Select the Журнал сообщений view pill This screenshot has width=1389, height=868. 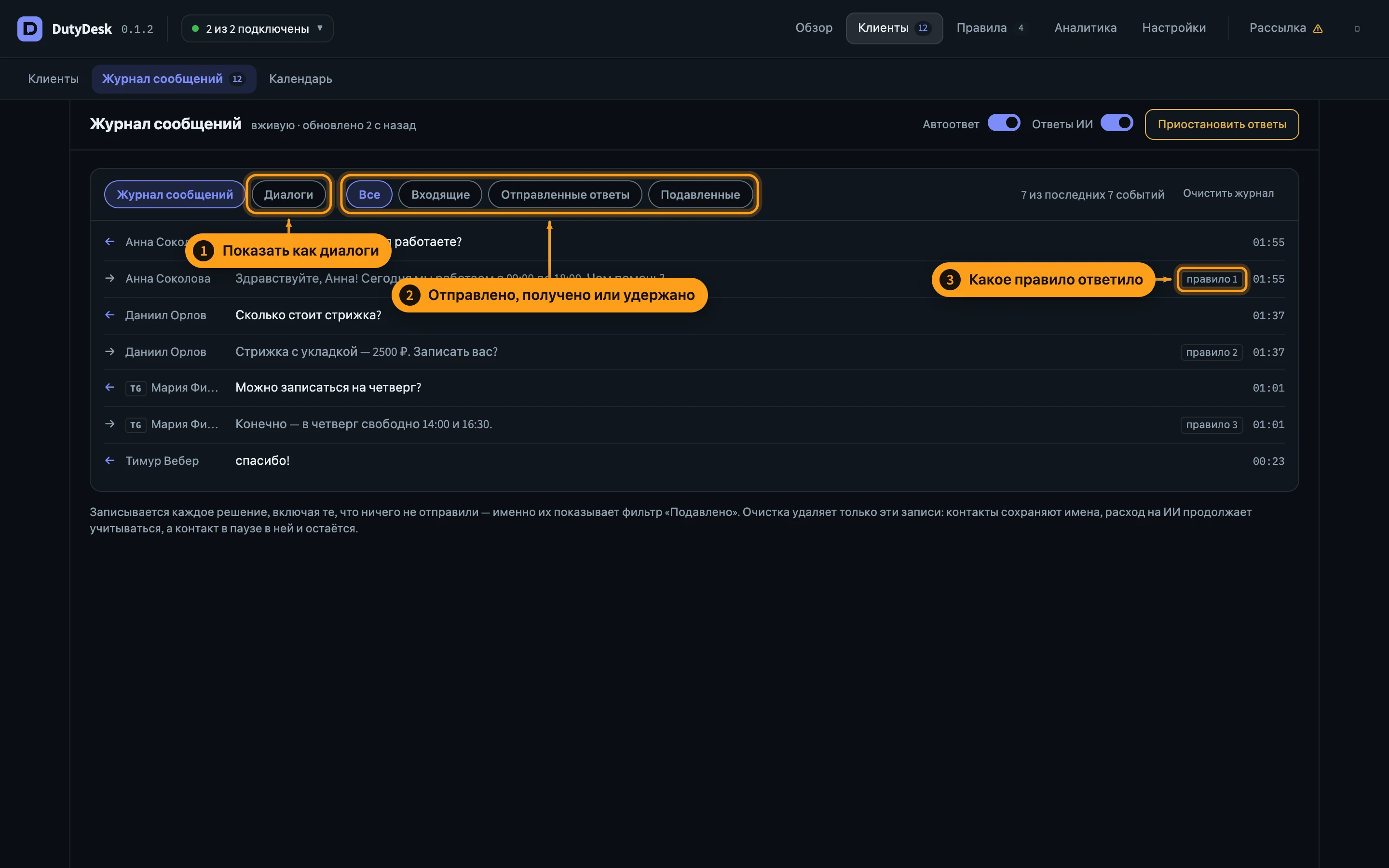[x=175, y=195]
